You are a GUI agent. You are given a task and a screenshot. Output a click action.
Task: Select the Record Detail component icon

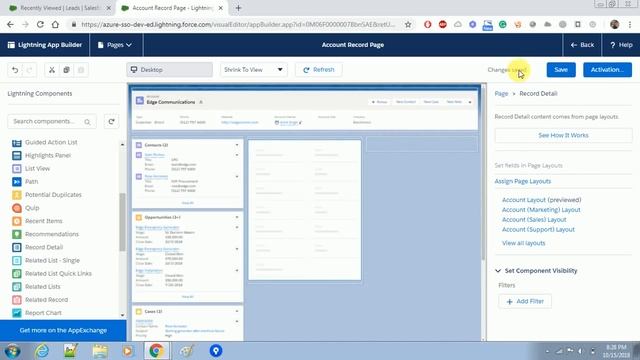coord(17,247)
